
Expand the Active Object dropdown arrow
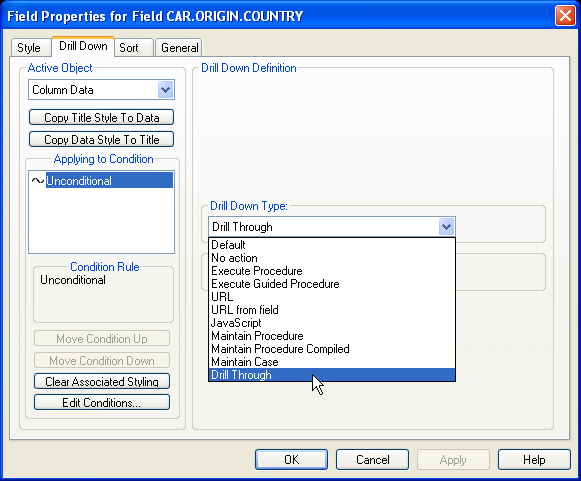pyautogui.click(x=165, y=90)
